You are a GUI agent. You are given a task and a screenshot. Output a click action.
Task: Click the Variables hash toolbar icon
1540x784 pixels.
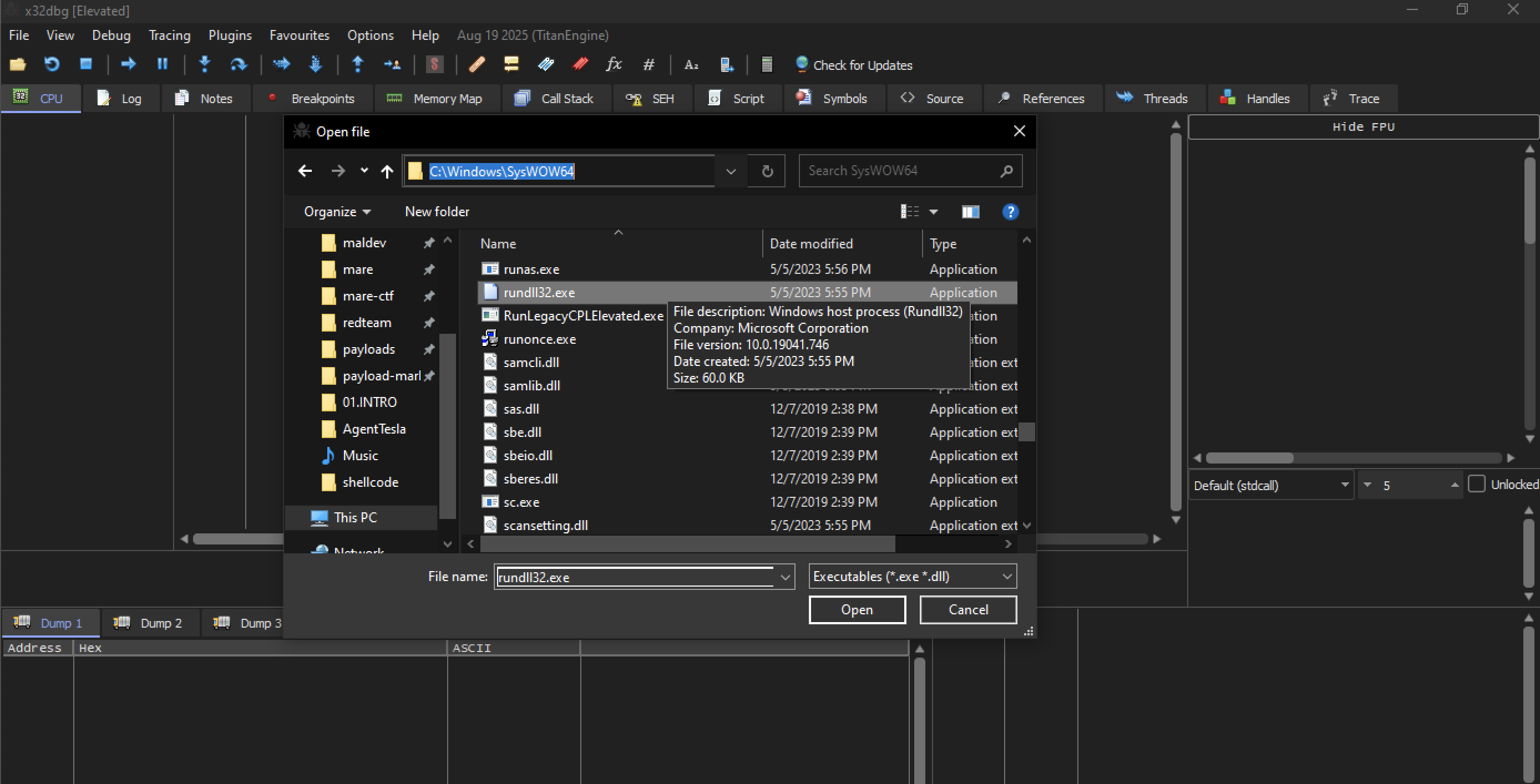point(649,64)
